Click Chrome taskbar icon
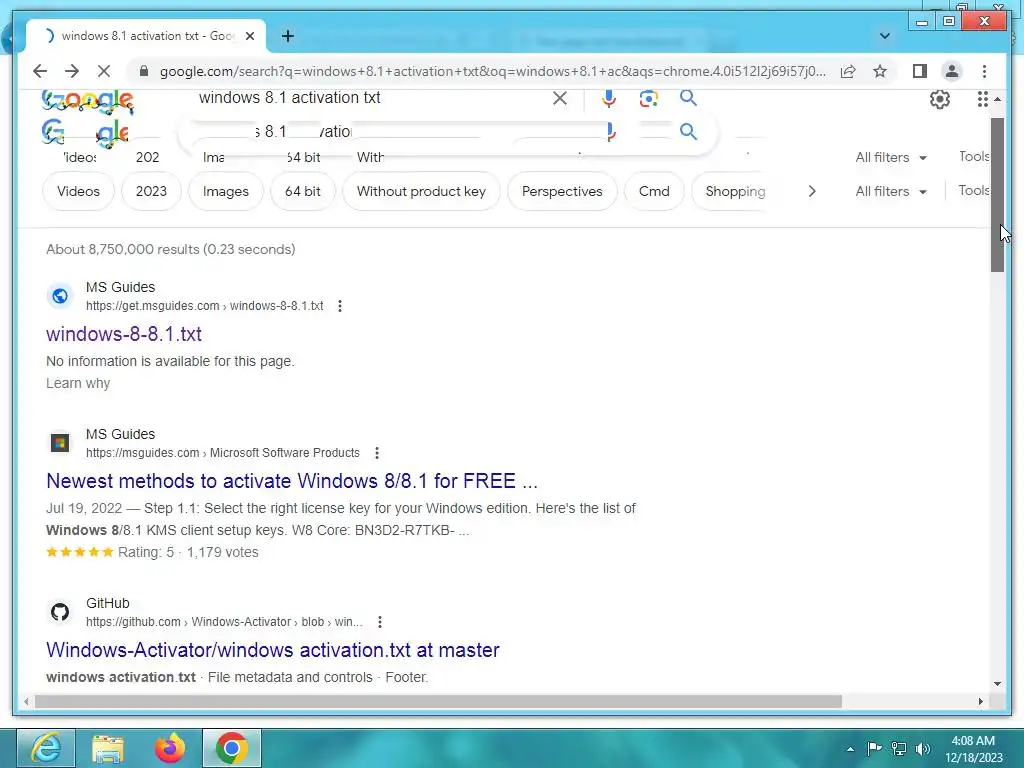Image resolution: width=1024 pixels, height=768 pixels. coord(232,748)
